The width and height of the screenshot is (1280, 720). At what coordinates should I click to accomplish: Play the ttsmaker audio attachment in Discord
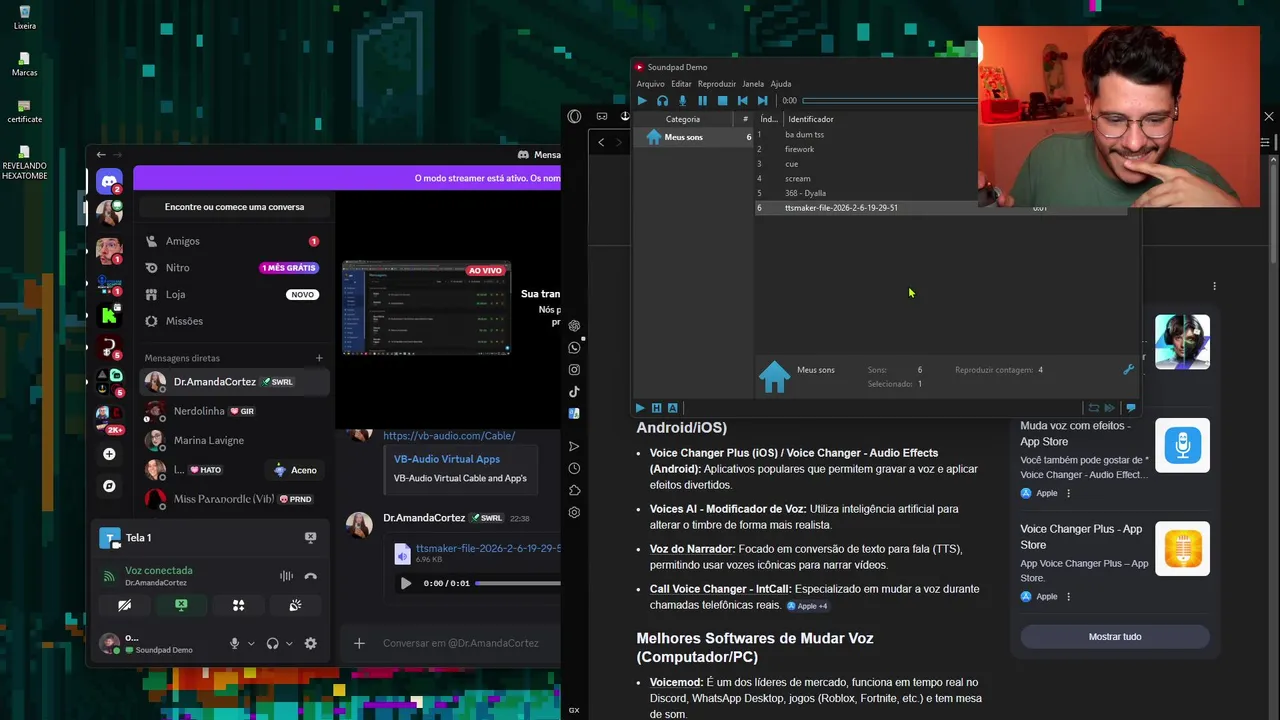(406, 583)
